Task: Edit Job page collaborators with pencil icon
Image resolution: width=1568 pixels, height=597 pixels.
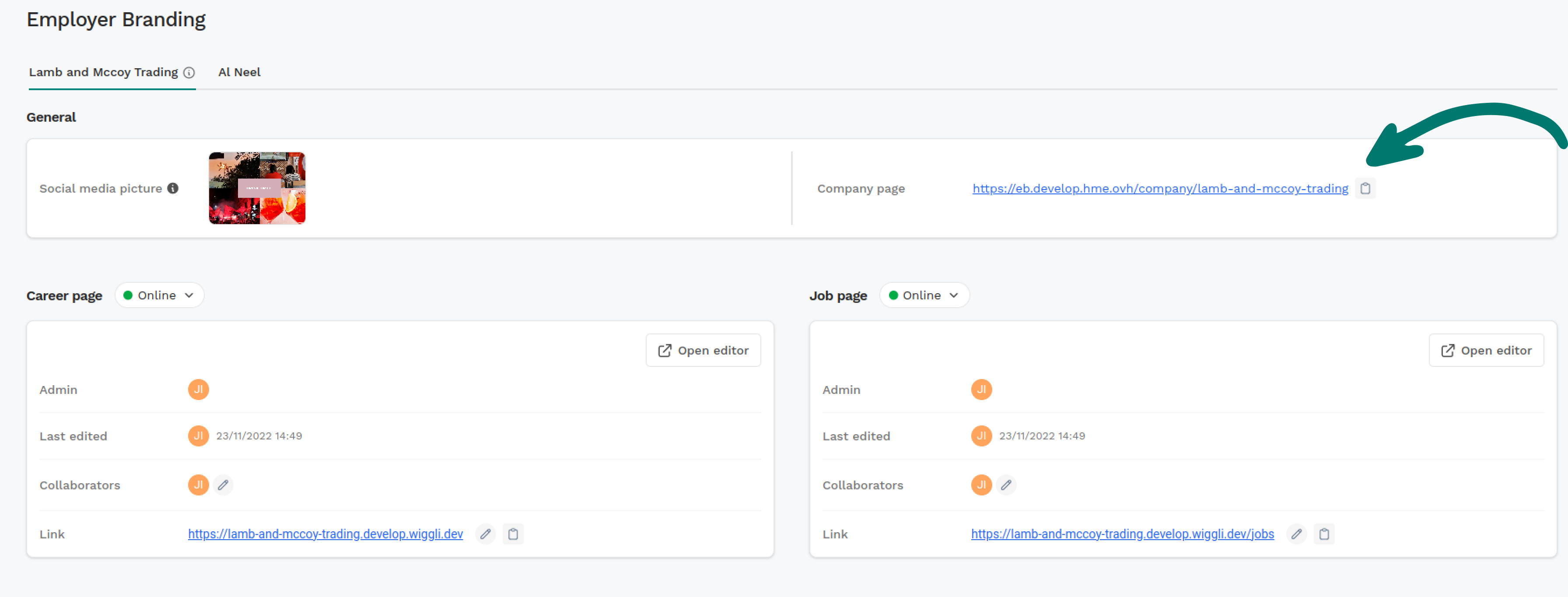Action: coord(1005,485)
